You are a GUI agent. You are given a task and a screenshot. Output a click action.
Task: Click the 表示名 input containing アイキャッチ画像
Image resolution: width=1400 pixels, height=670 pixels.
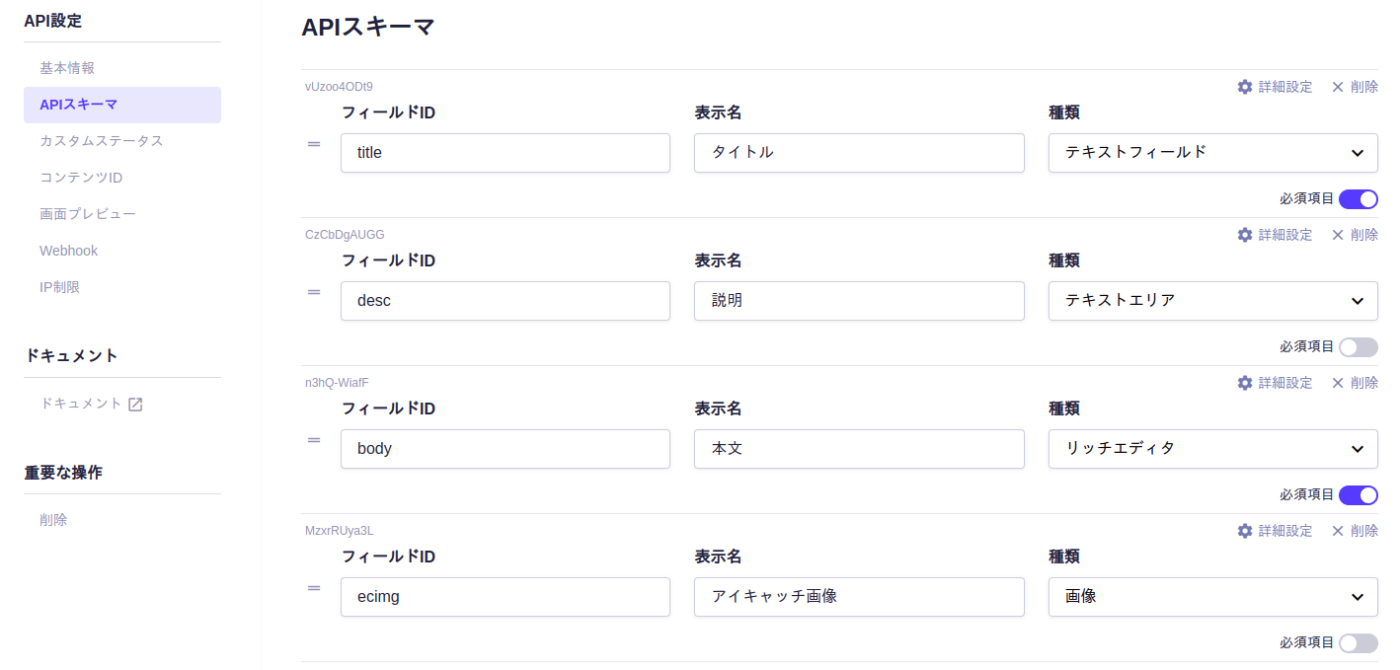(x=858, y=597)
